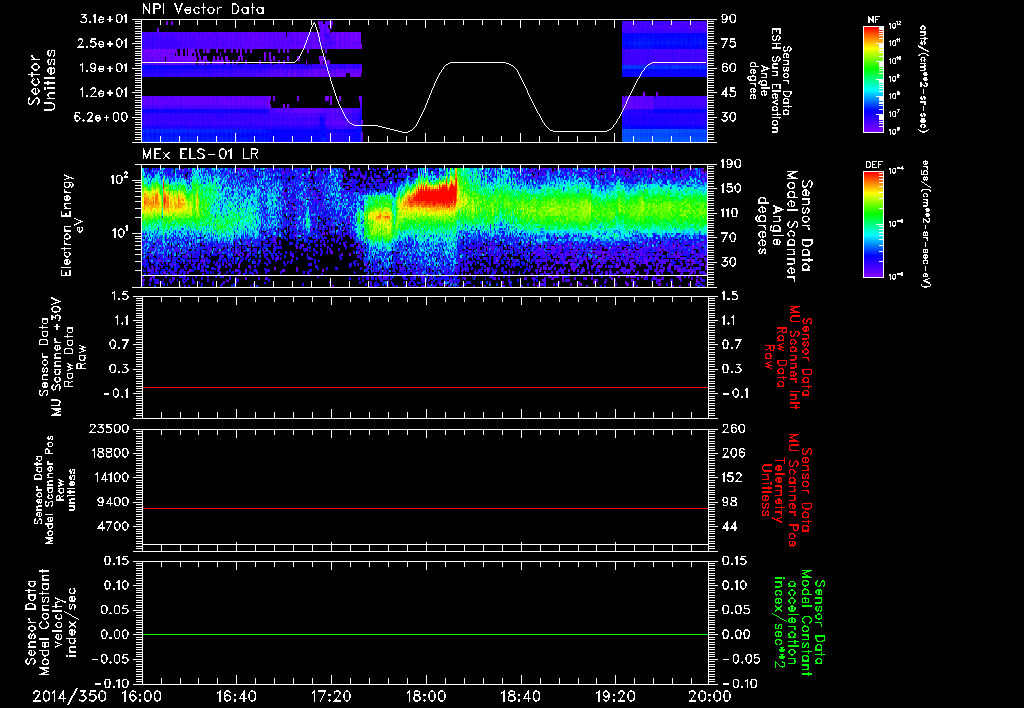Click the red line in MU Scanner +30V panel
This screenshot has width=1024, height=708.
tap(424, 387)
